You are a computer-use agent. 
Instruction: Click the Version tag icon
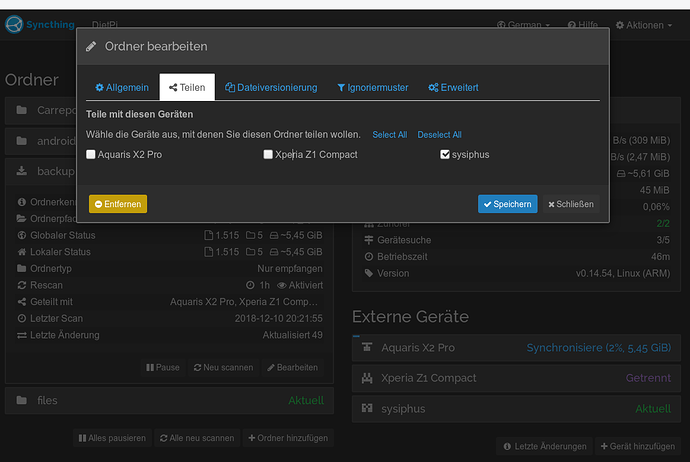pyautogui.click(x=369, y=273)
